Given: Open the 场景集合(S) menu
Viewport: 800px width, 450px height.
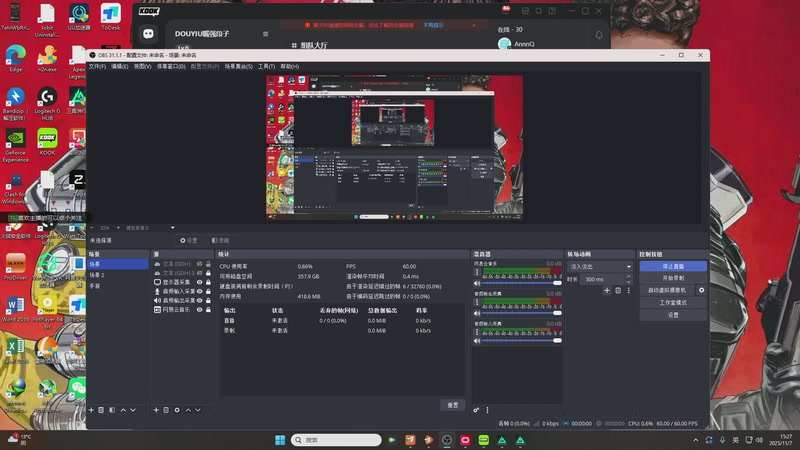Looking at the screenshot, I should (x=239, y=66).
